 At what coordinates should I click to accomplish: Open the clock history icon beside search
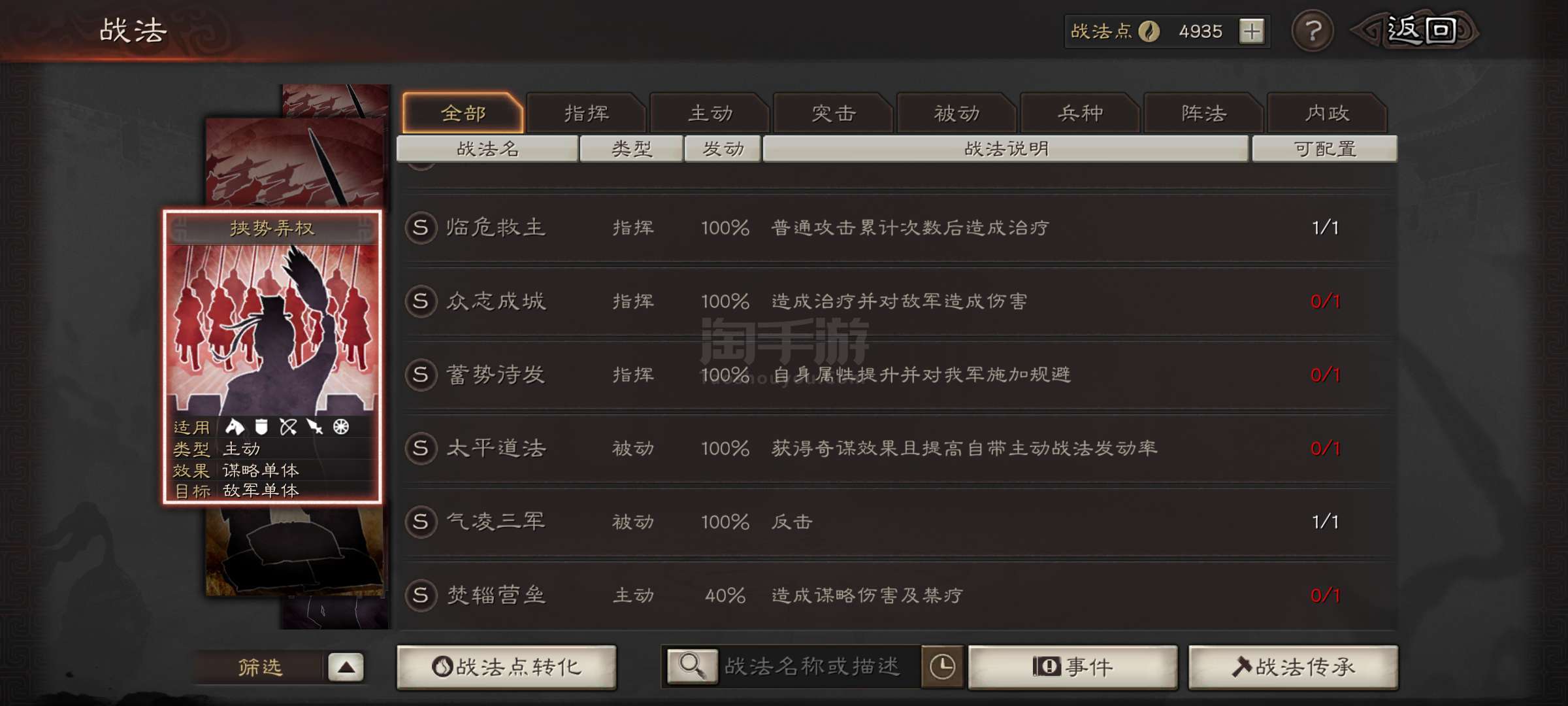[942, 667]
